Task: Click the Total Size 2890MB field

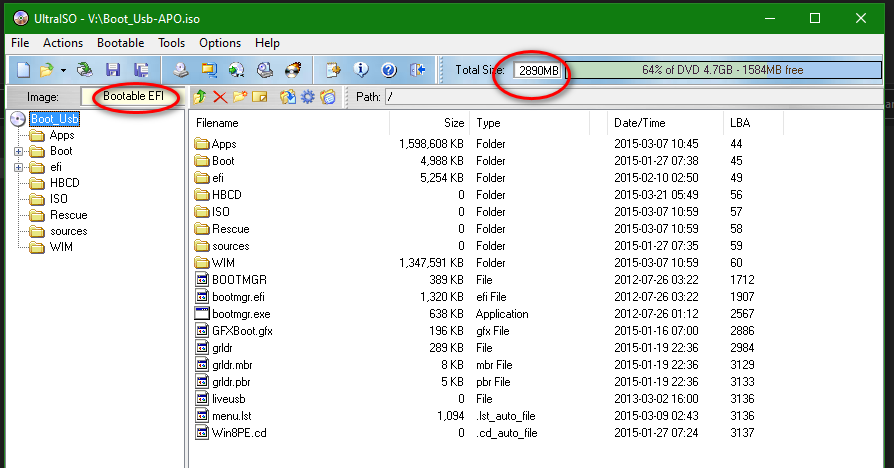Action: [538, 70]
